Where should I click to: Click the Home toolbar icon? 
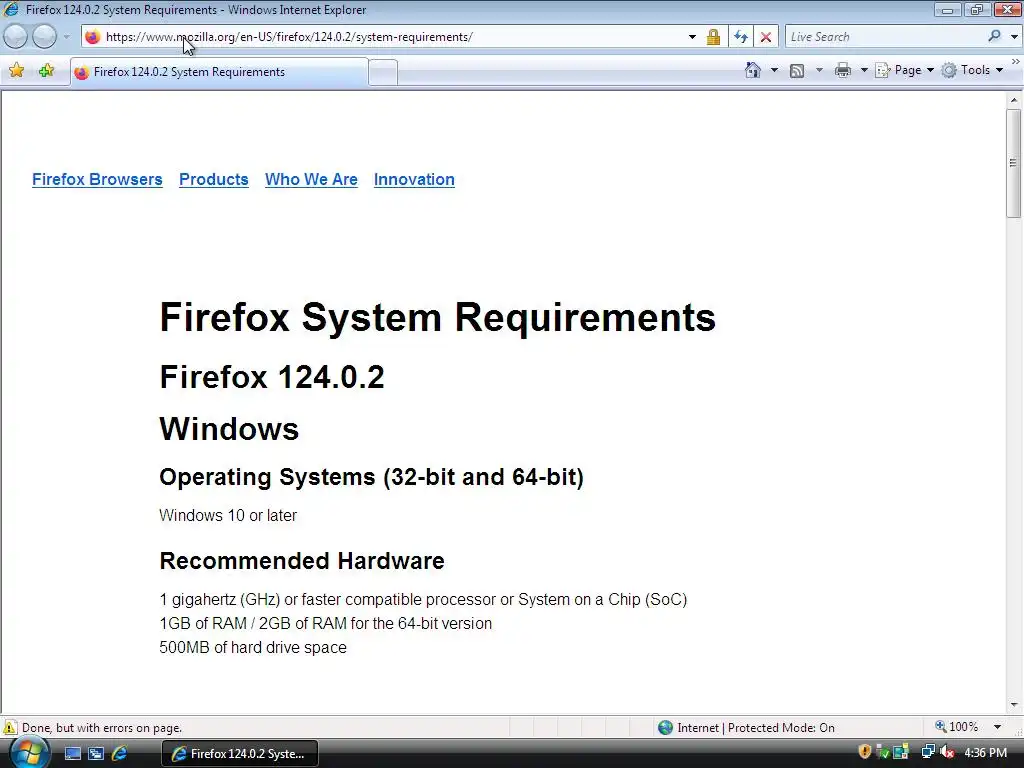(753, 70)
